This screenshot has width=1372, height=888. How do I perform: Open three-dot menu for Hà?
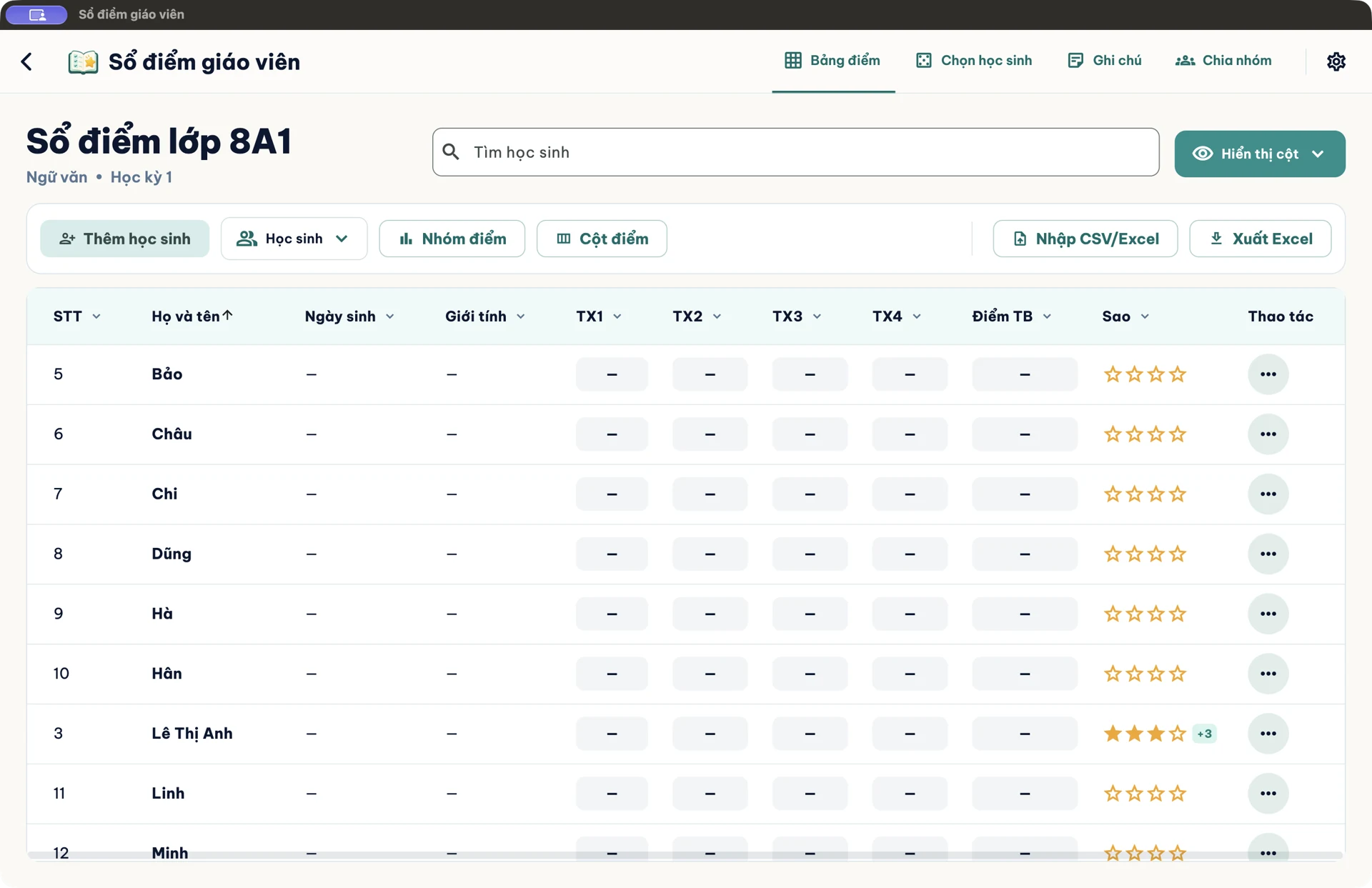[x=1268, y=614]
